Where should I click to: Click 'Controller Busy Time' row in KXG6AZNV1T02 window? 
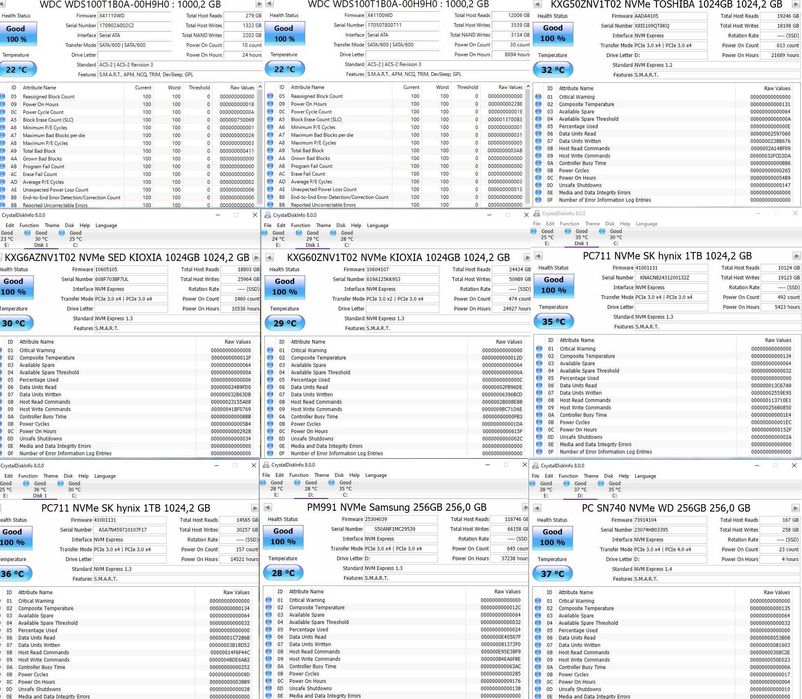[x=129, y=417]
